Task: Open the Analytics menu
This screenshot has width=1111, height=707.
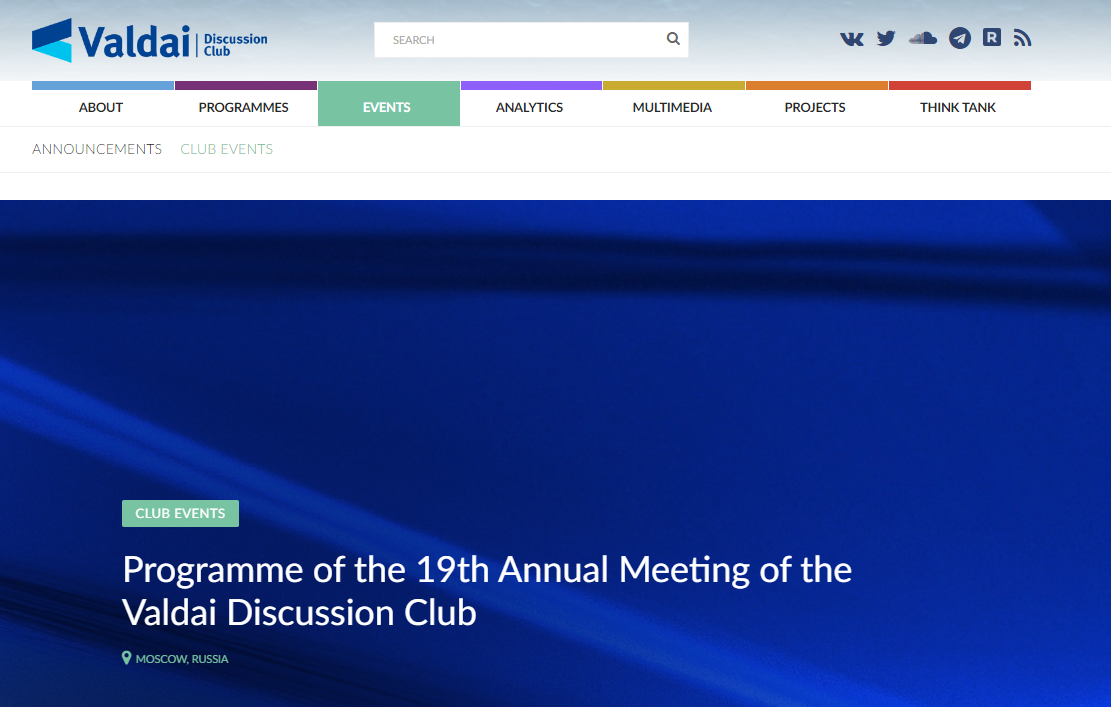Action: (x=529, y=107)
